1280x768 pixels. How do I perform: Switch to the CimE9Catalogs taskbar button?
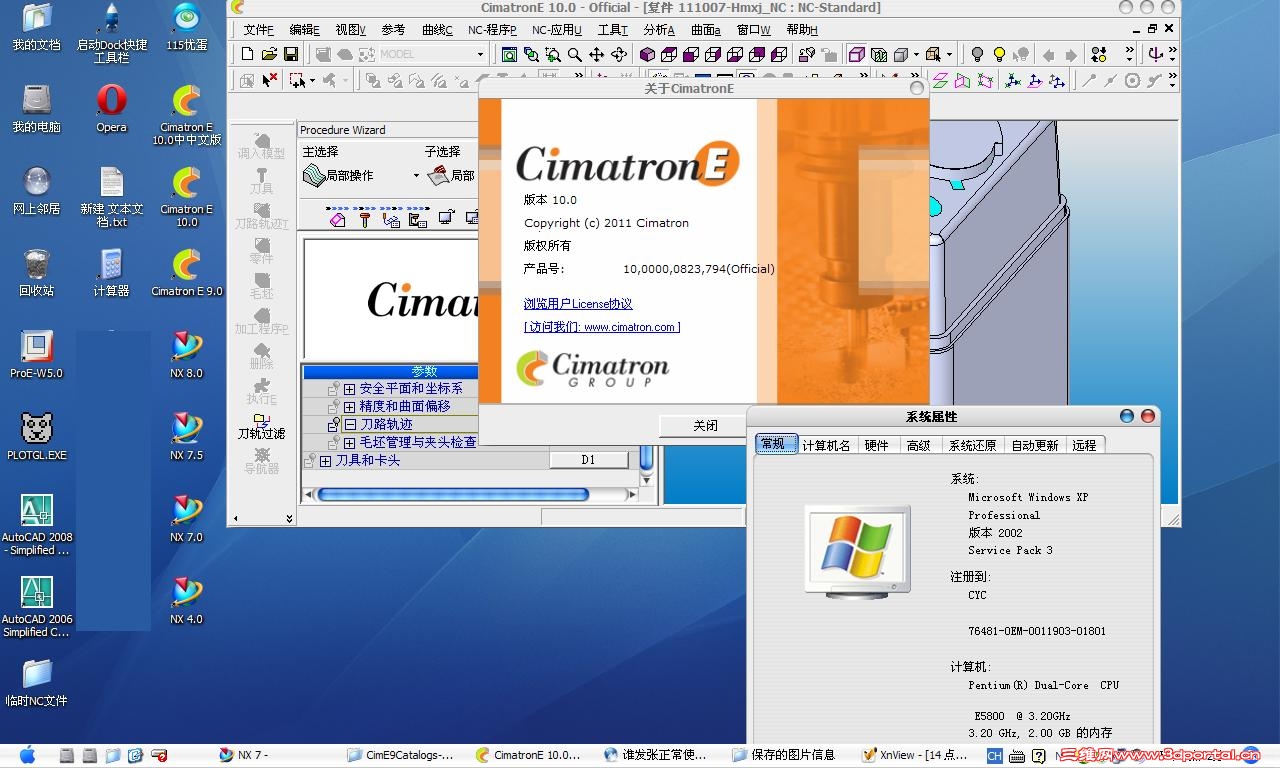(401, 755)
